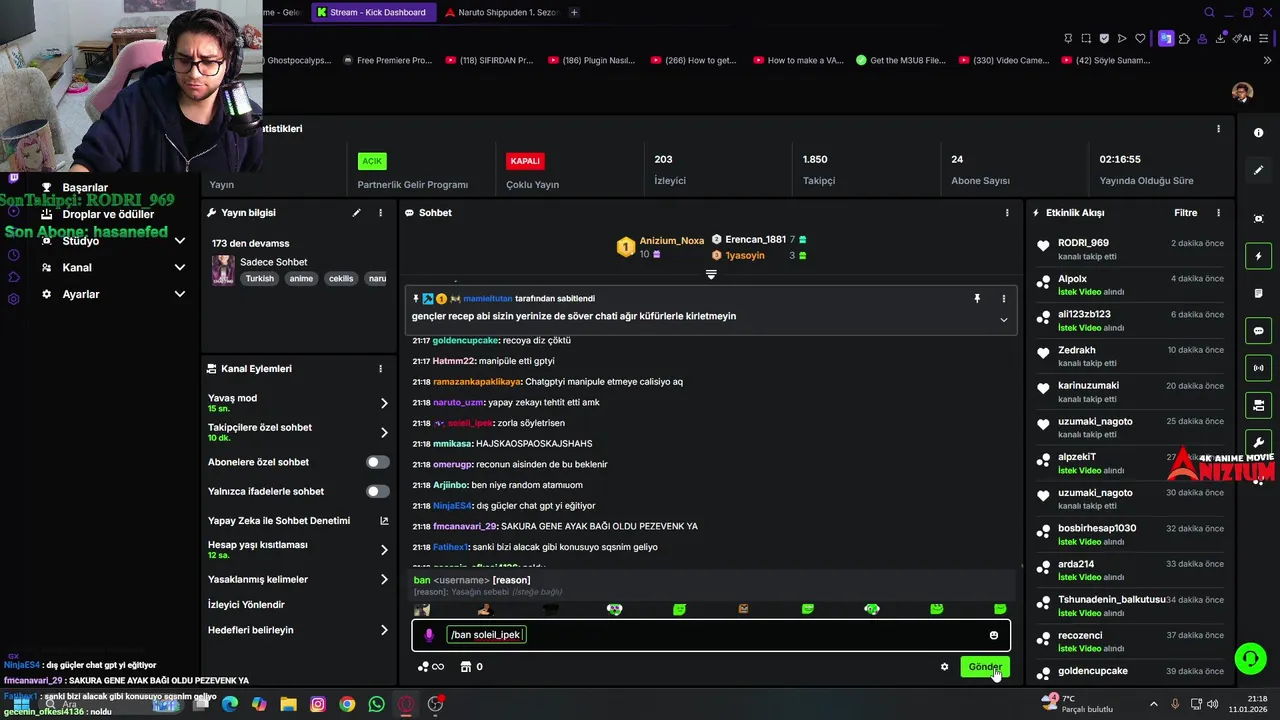The image size is (1280, 720).
Task: Click RODRI_969 in activity feed
Action: 1083,243
